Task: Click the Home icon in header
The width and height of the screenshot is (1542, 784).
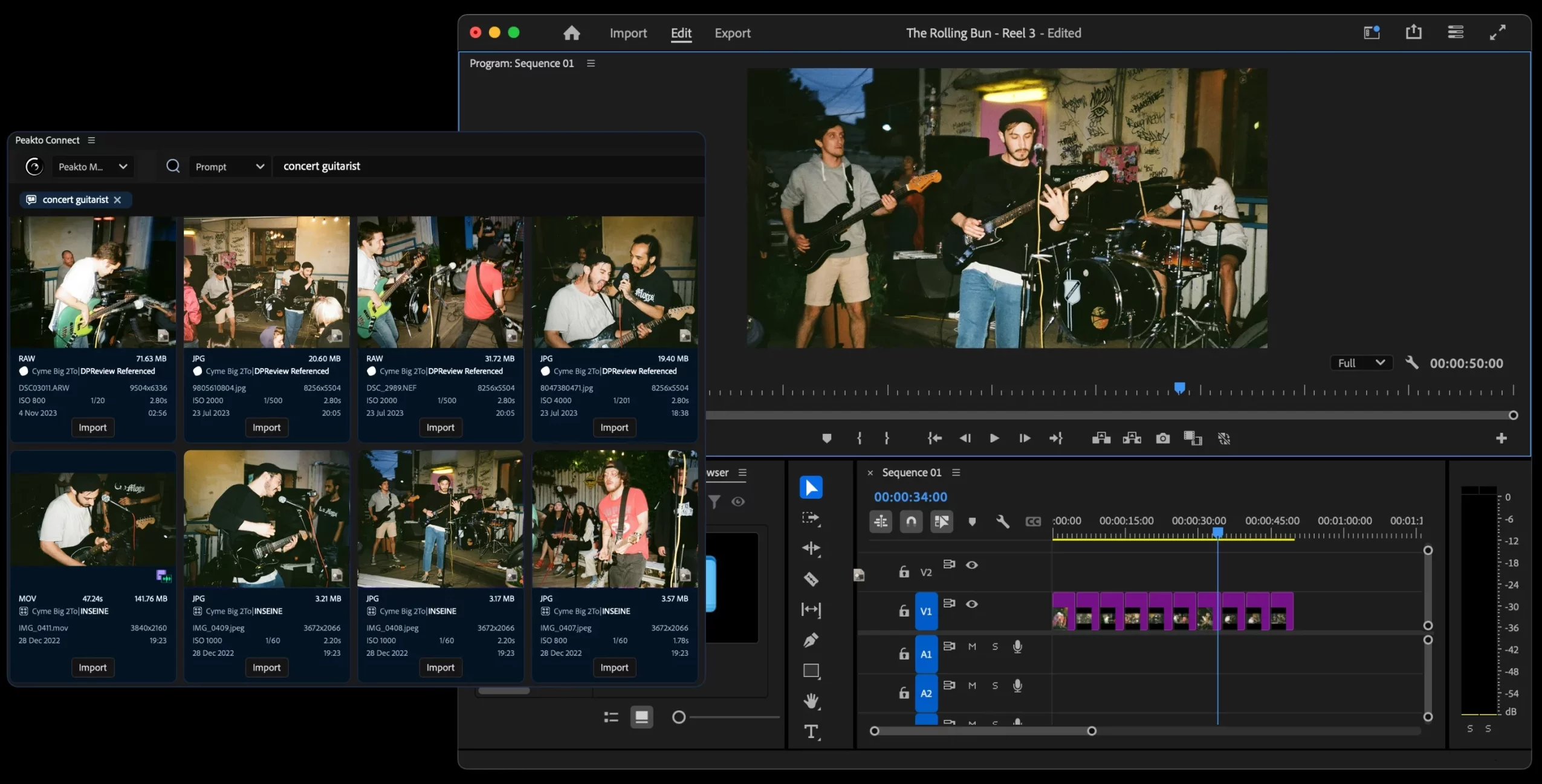Action: click(x=571, y=33)
